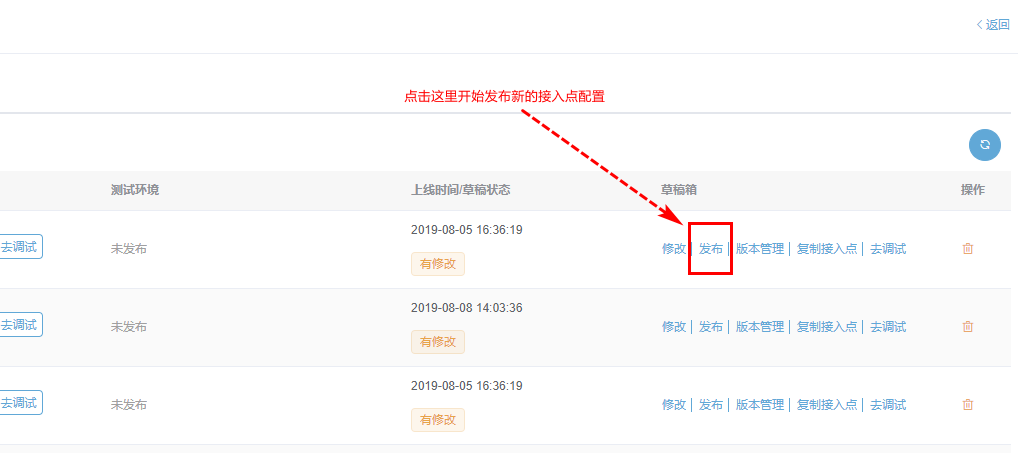The width and height of the screenshot is (1018, 453).
Task: Click 修改 in the first table row
Action: point(674,249)
